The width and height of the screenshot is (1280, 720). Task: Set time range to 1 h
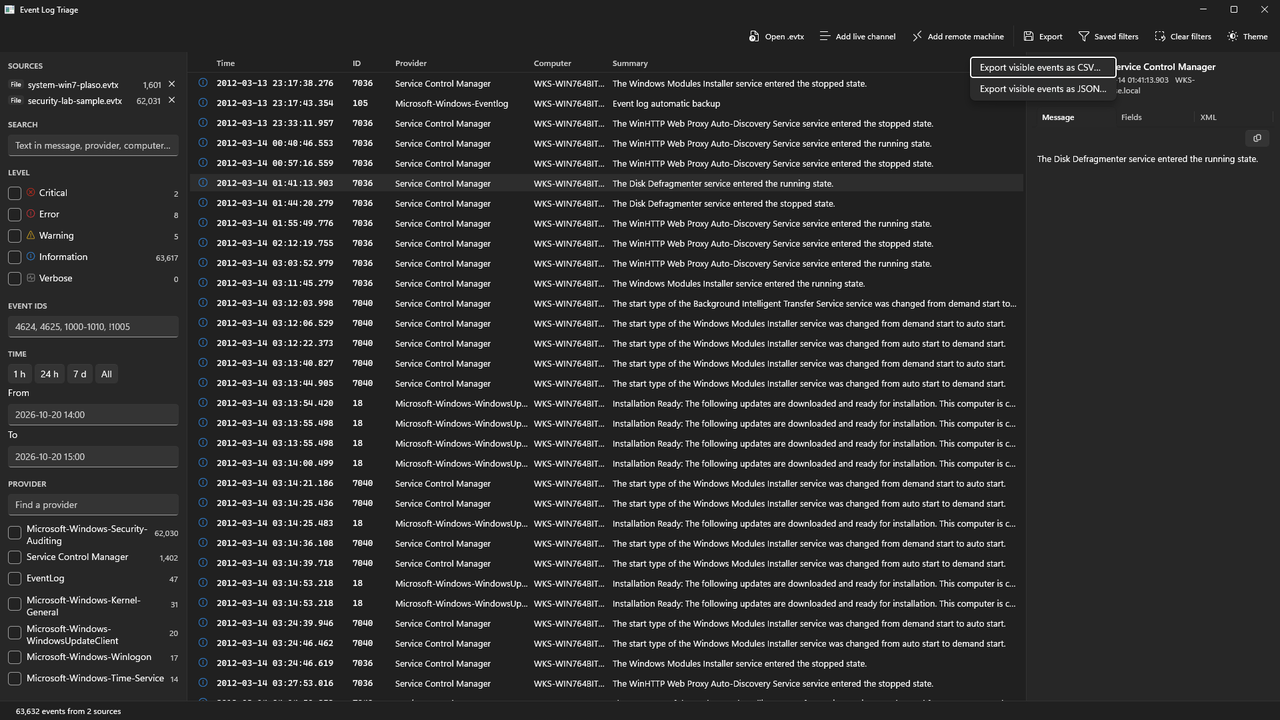click(19, 374)
